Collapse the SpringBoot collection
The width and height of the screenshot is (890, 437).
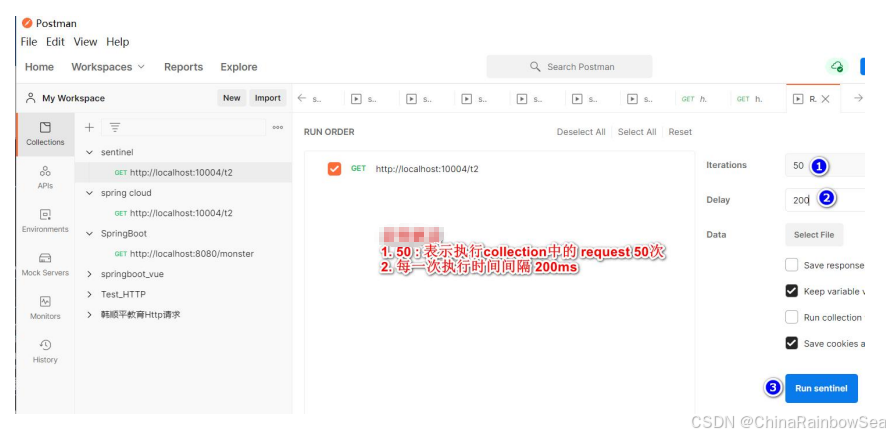click(x=89, y=233)
